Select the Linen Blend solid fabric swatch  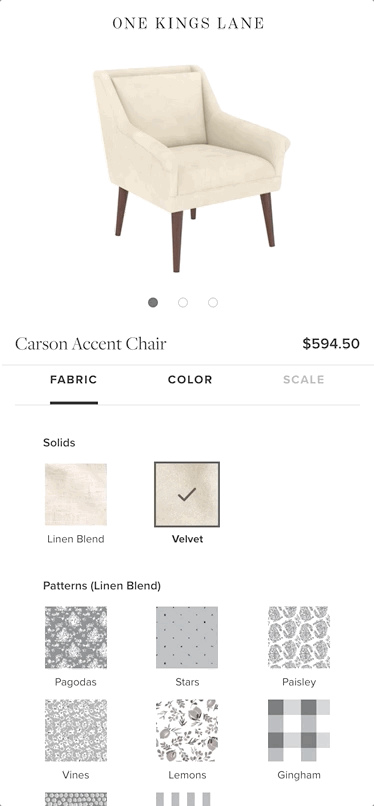(76, 494)
